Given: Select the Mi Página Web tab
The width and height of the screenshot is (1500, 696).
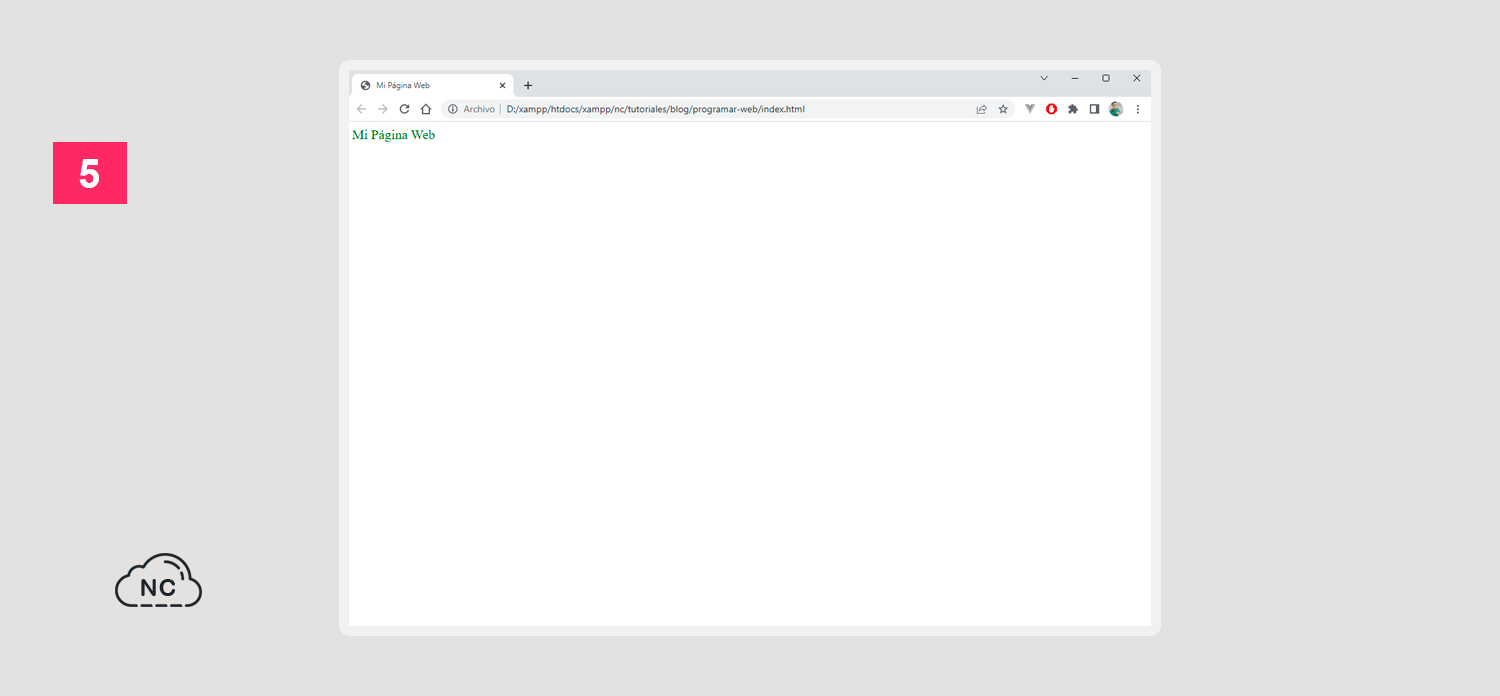Looking at the screenshot, I should (x=432, y=85).
